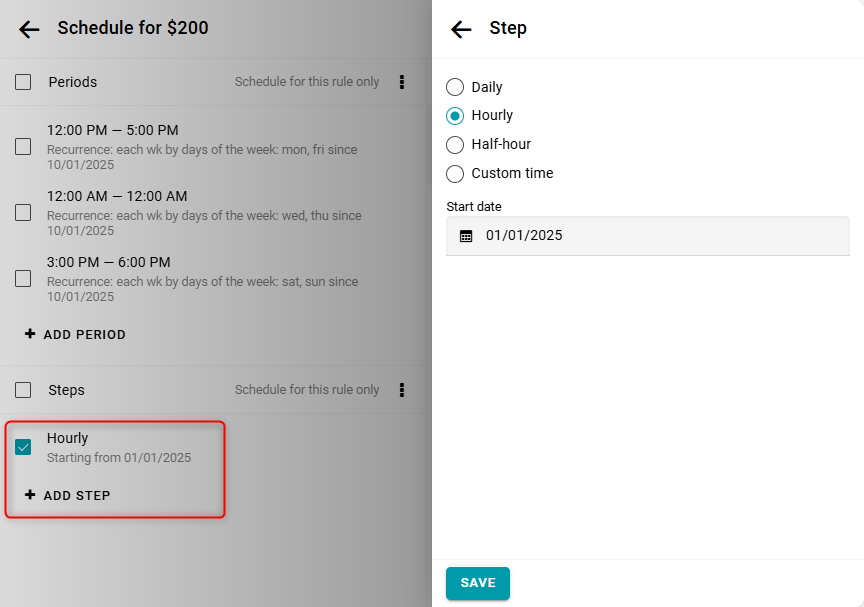The image size is (864, 607).
Task: Click back arrow beside Schedule for $200
Action: point(29,29)
